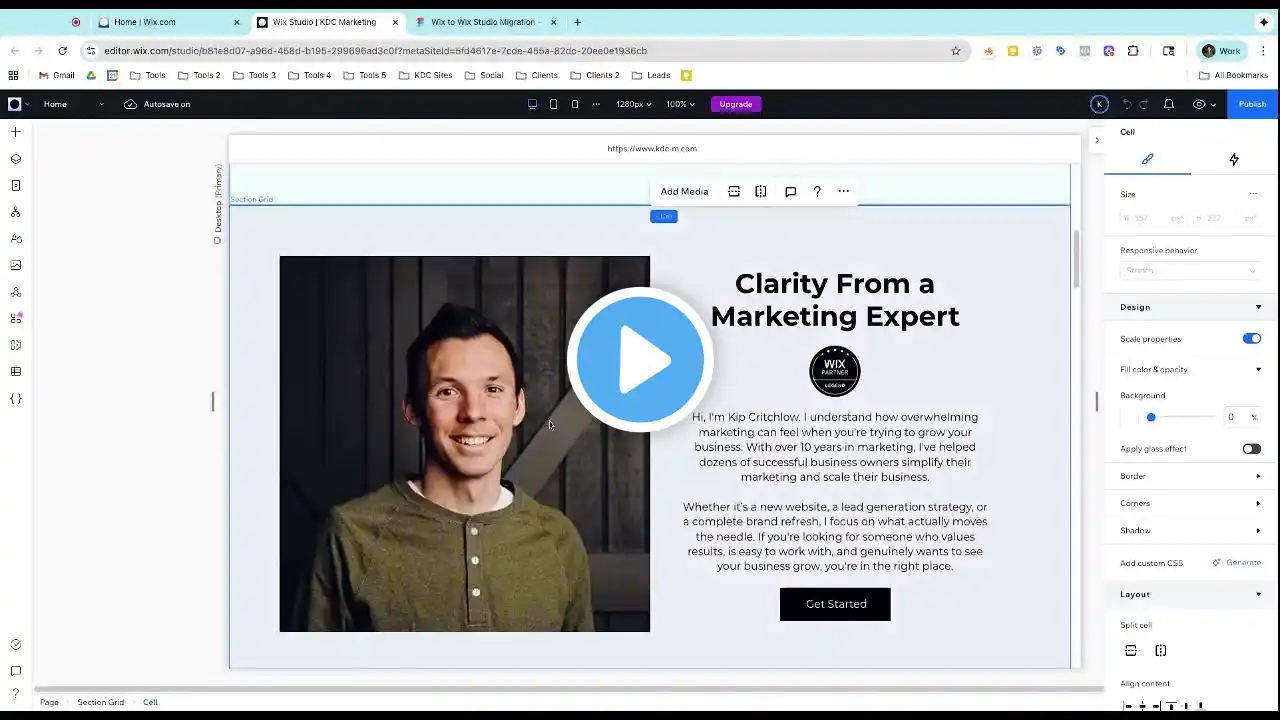Open Size more options ellipsis in inspector
This screenshot has height=720, width=1280.
(1253, 194)
